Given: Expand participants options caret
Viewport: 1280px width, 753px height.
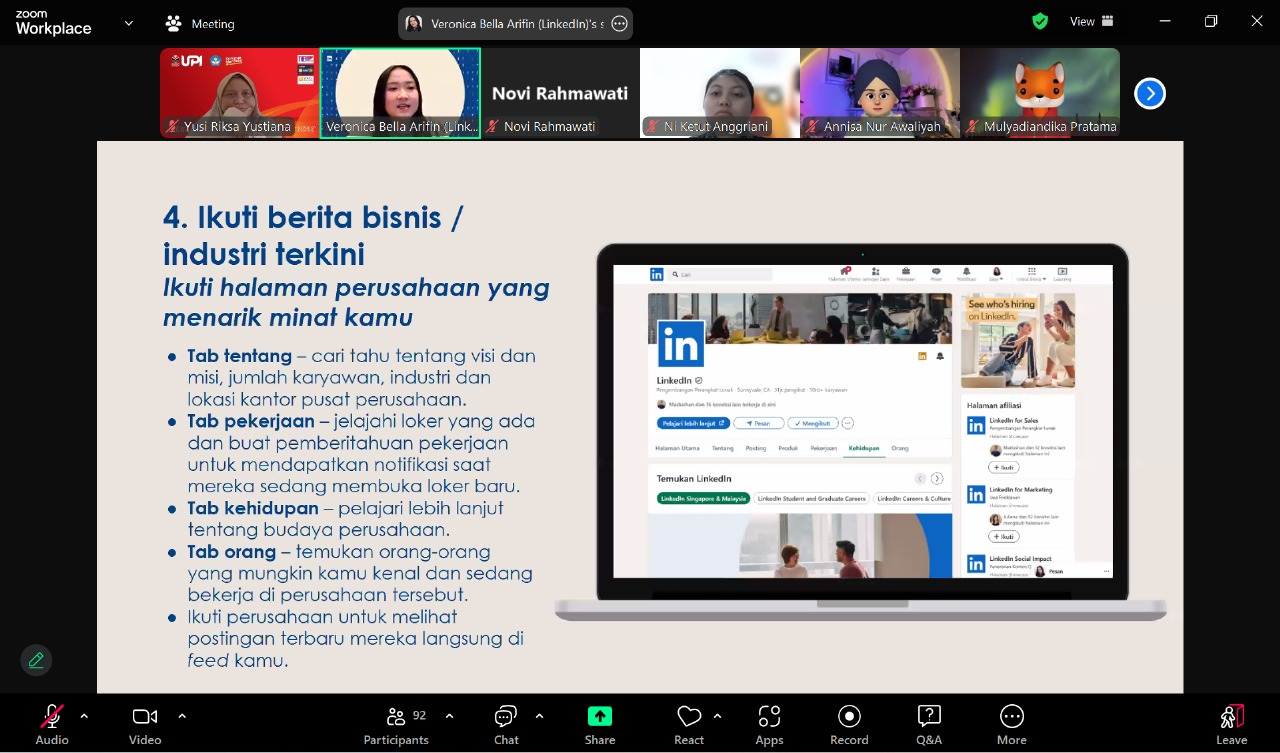Looking at the screenshot, I should click(x=449, y=716).
